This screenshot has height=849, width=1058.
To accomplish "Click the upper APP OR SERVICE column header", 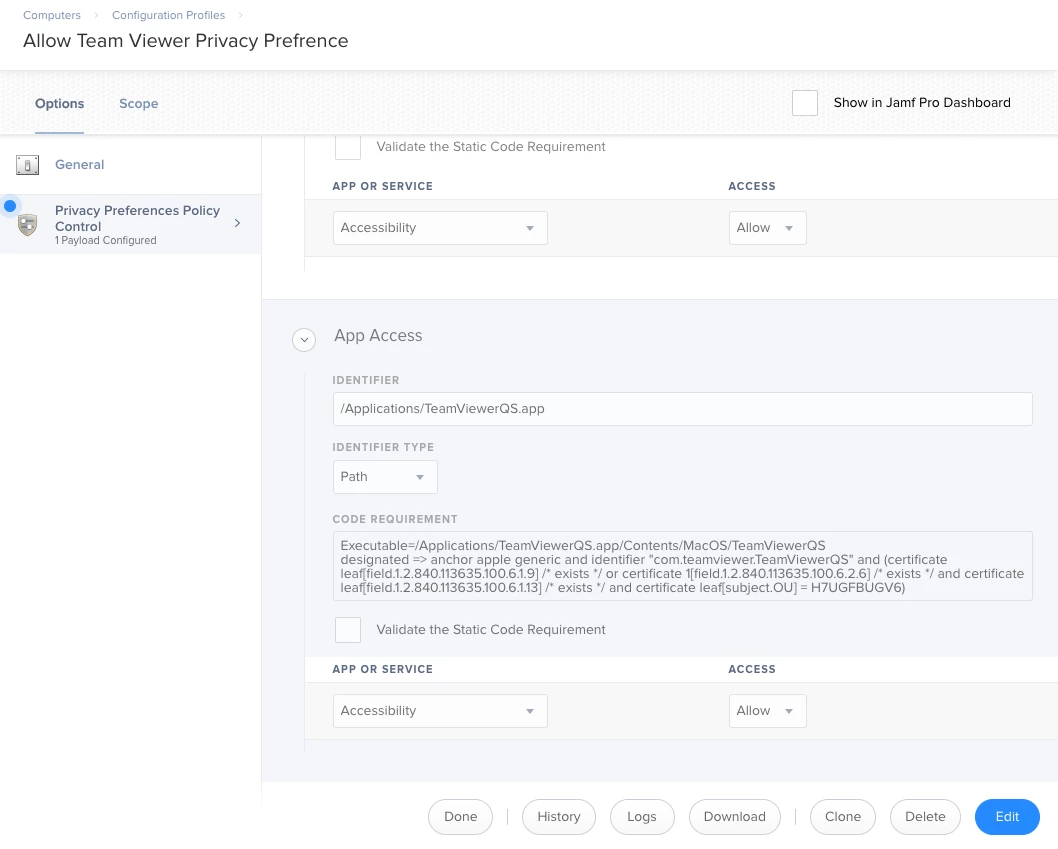I will [383, 186].
